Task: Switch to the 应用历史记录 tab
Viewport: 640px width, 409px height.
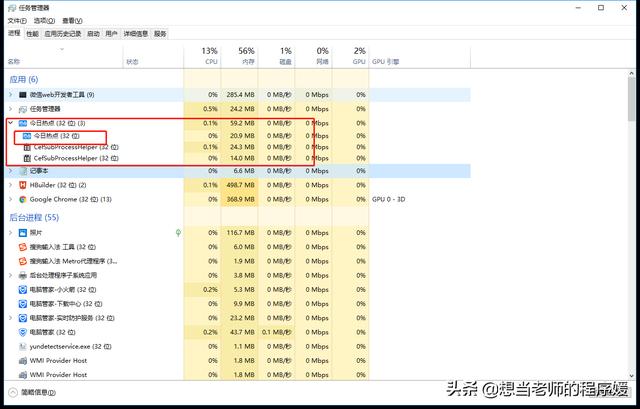Action: point(63,34)
